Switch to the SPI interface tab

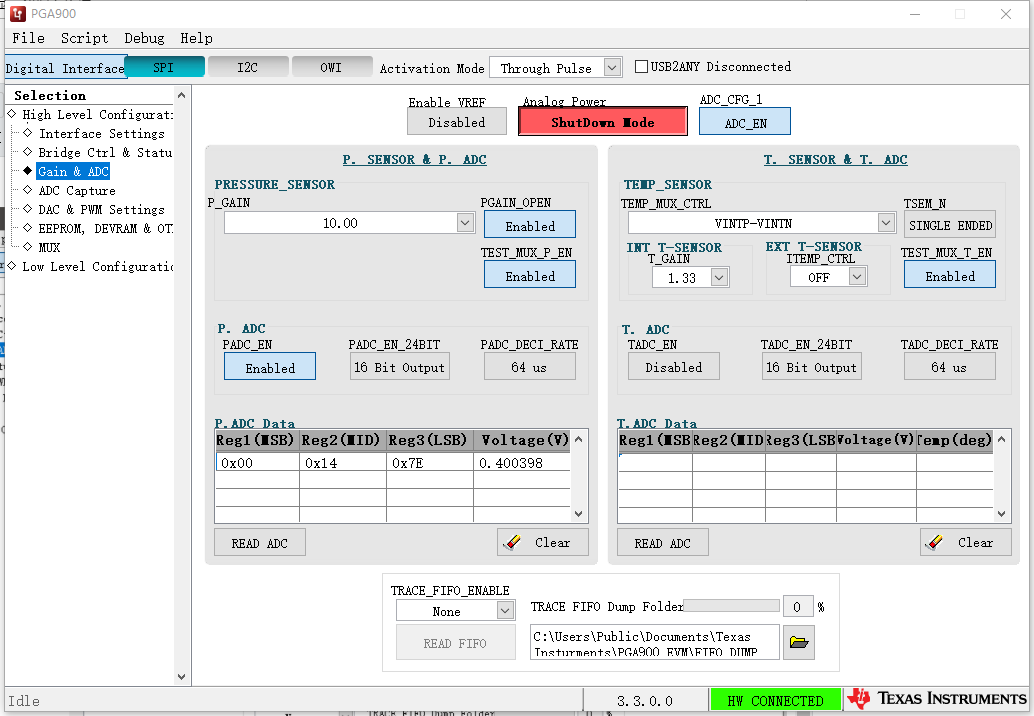pos(164,67)
